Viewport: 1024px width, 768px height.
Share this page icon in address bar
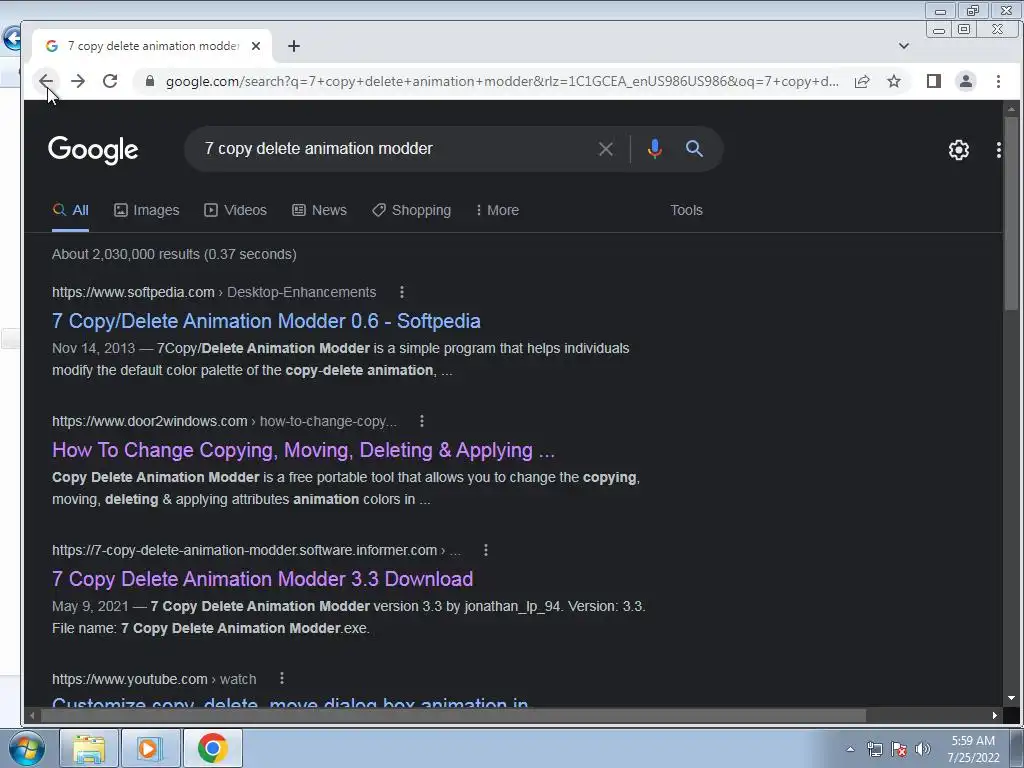861,81
